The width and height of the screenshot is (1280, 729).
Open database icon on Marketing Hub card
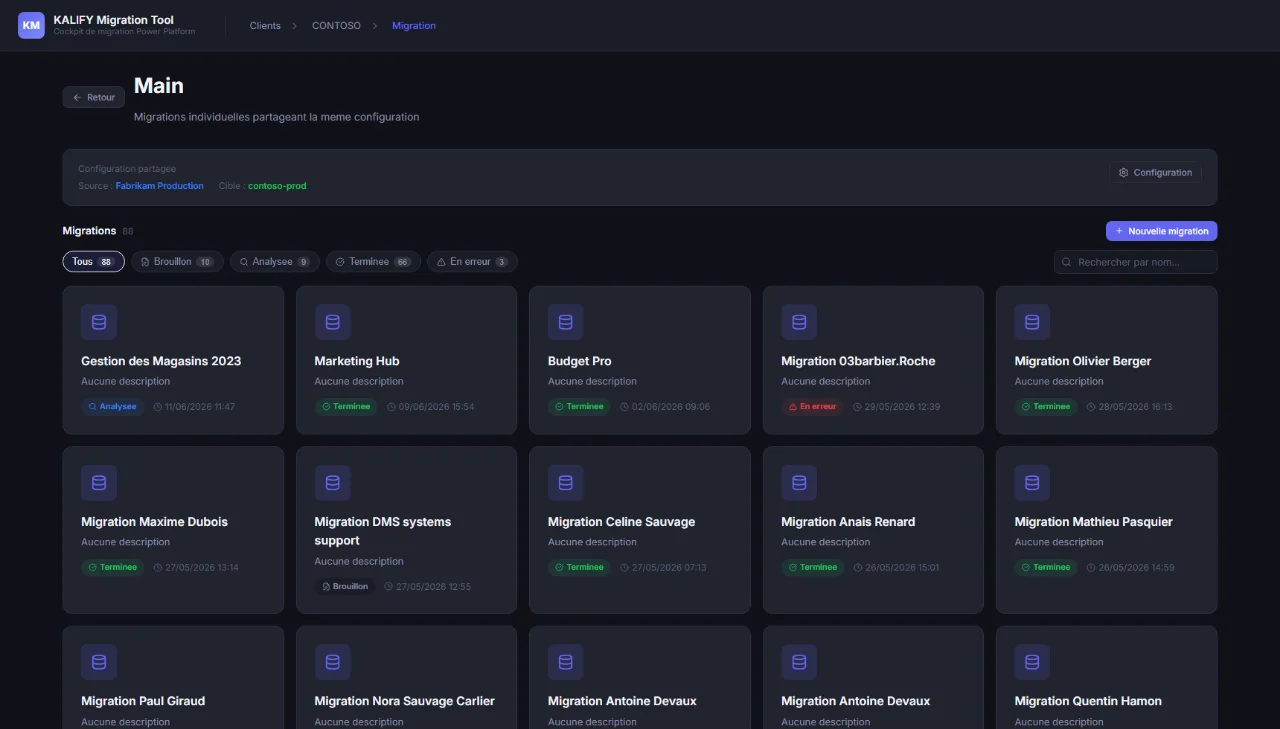(x=332, y=322)
